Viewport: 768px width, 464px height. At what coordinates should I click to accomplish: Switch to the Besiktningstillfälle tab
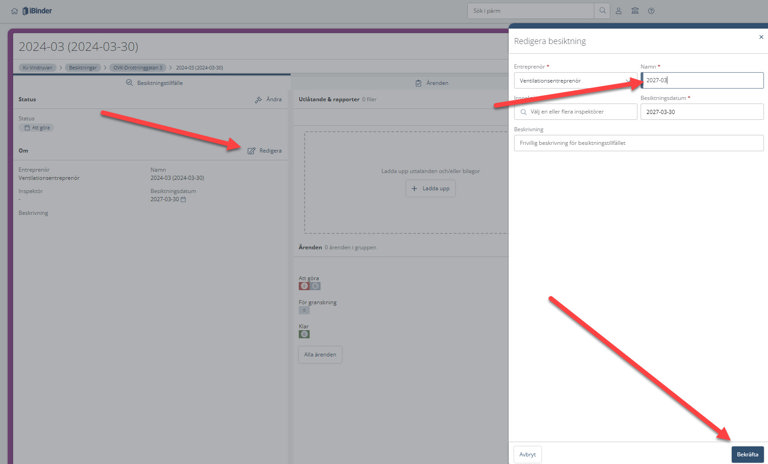pos(153,83)
